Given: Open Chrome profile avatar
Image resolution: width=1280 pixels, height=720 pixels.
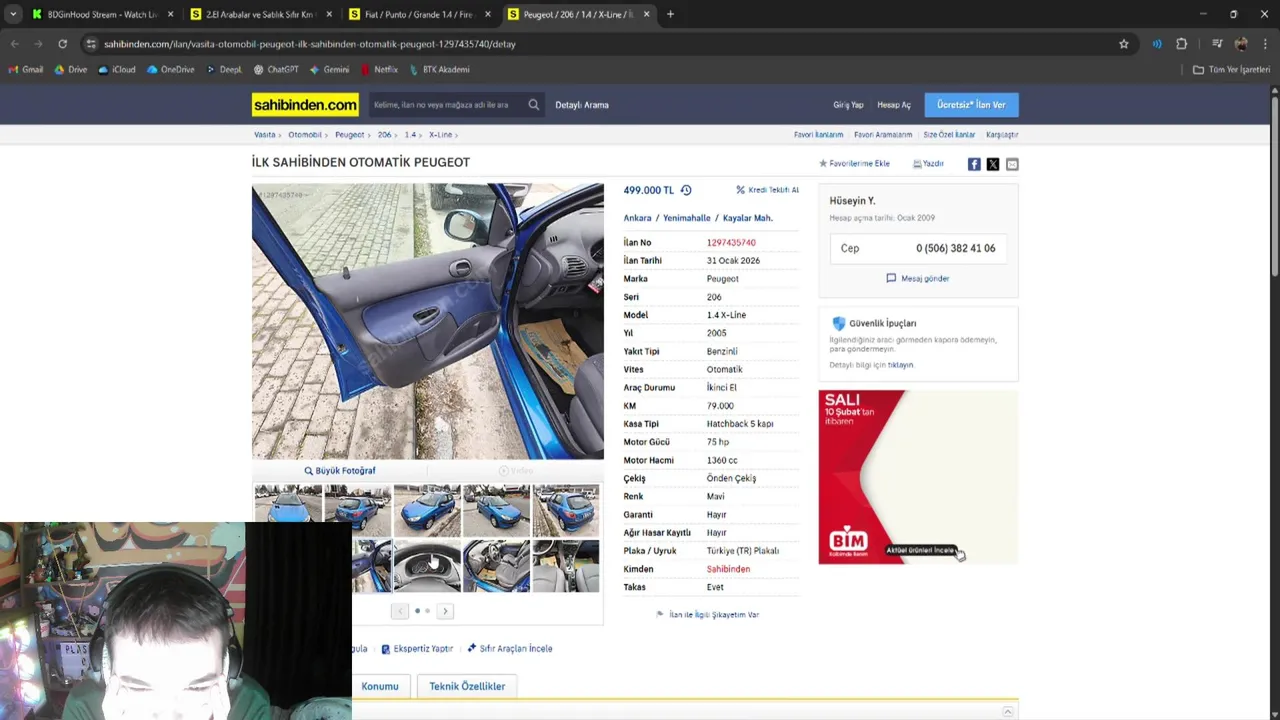Looking at the screenshot, I should [x=1241, y=44].
